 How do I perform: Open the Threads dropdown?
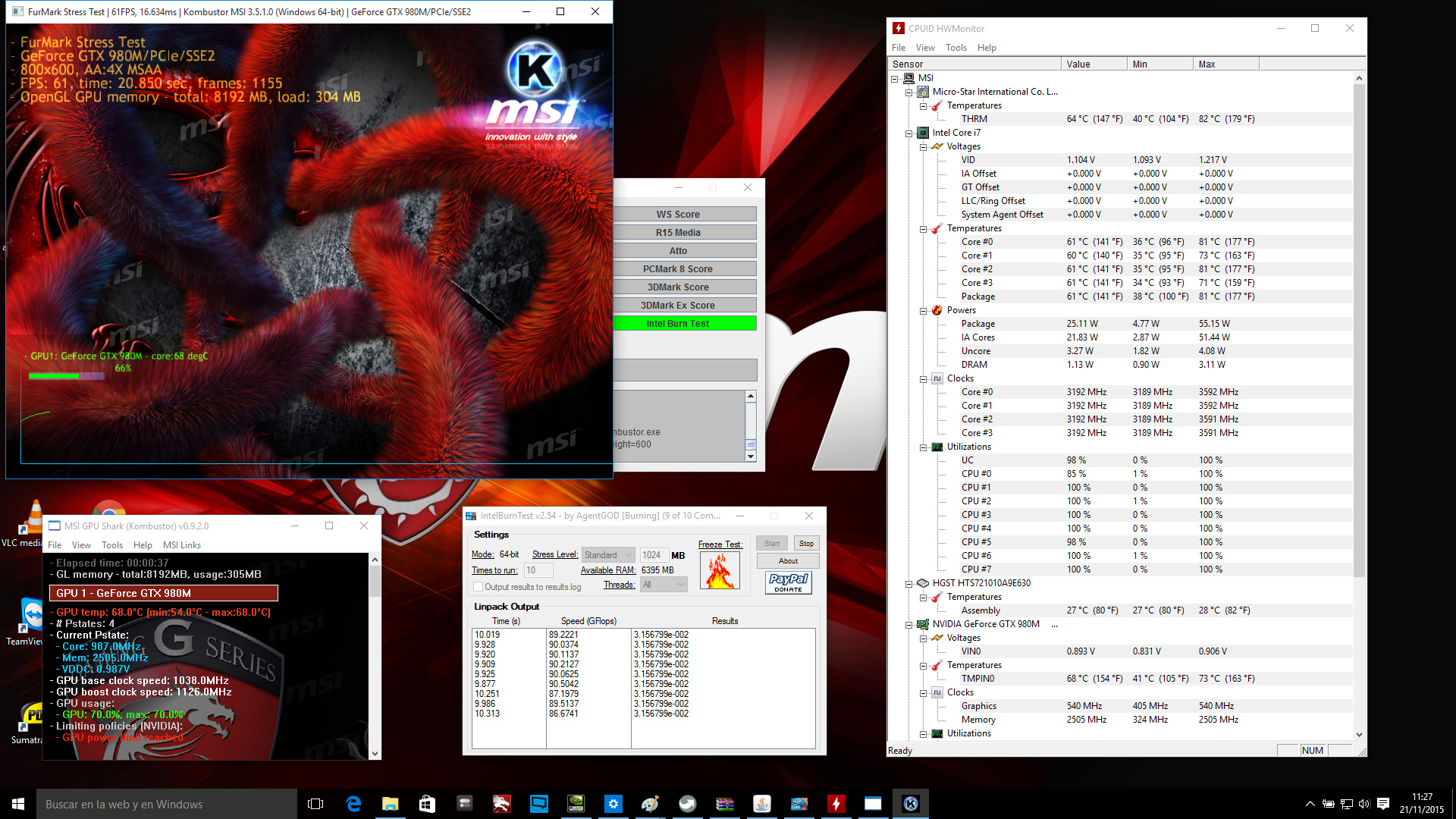pos(664,585)
